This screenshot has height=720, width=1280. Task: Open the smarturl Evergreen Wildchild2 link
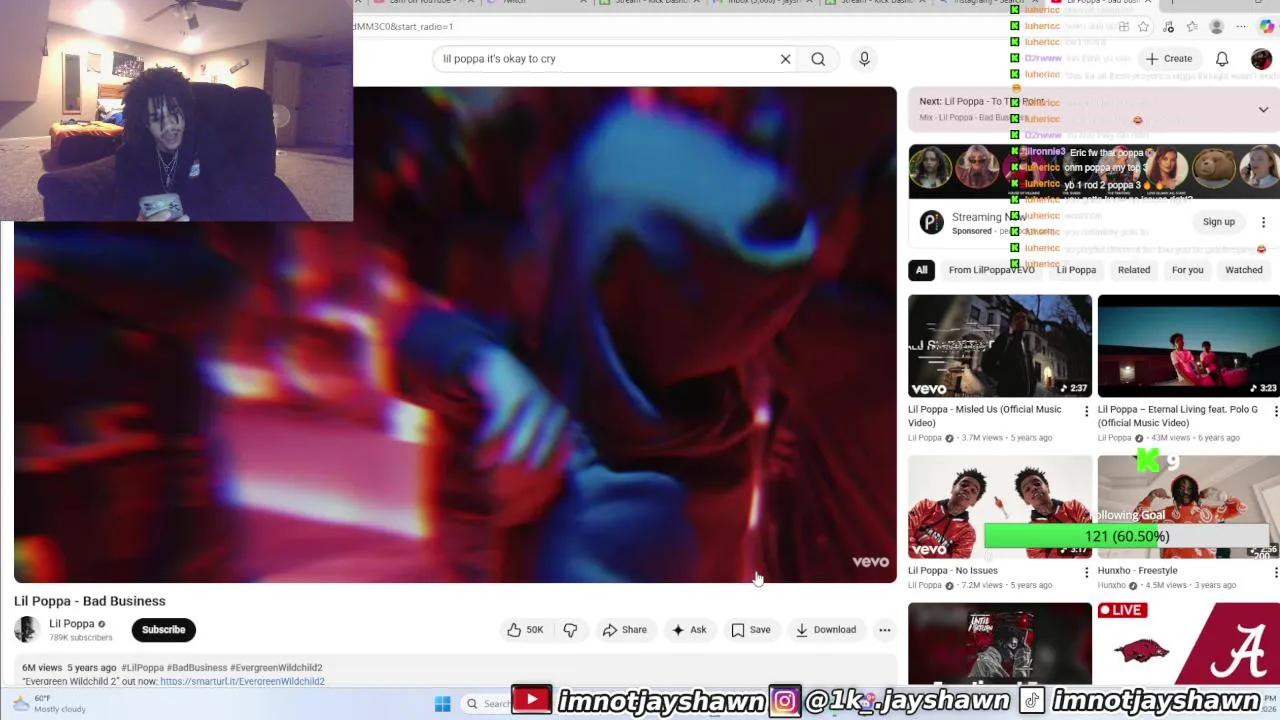[242, 682]
